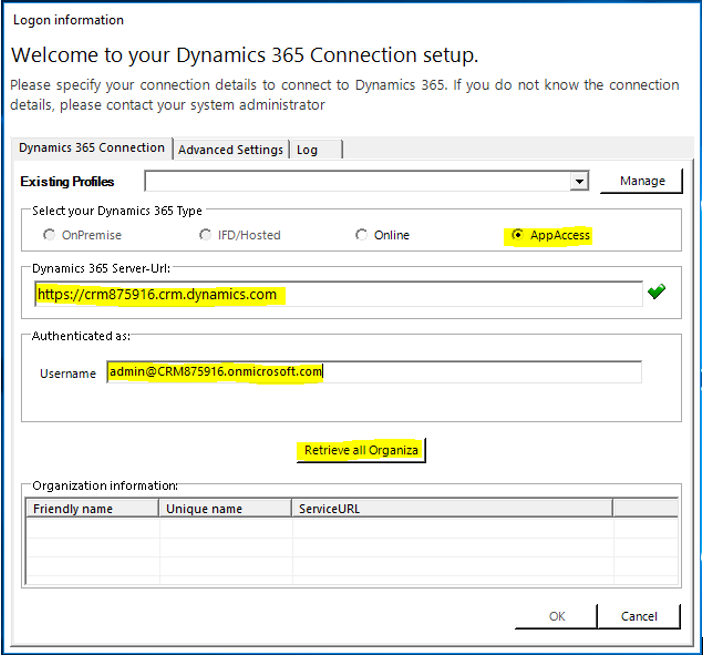Click the ServiceURL column header
This screenshot has height=656, width=703.
pos(452,508)
